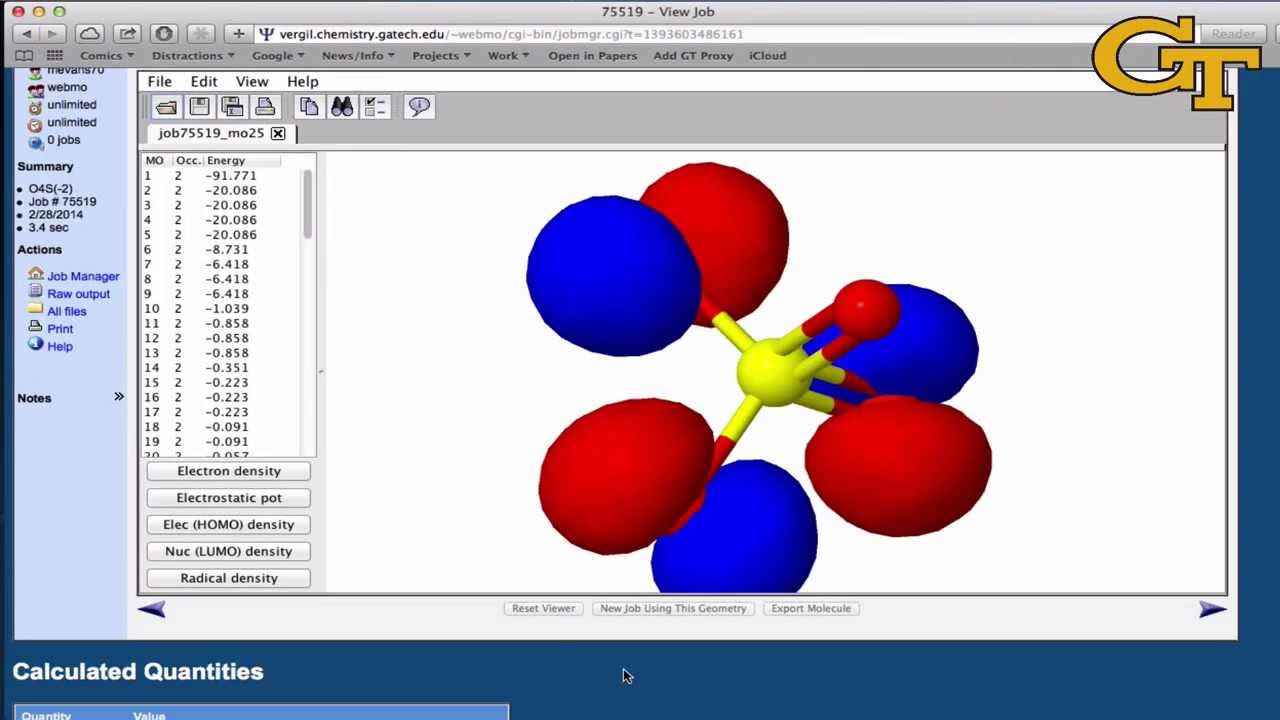Select MO 1 row with energy -91.771
Screen dimensions: 1280x720
point(222,176)
